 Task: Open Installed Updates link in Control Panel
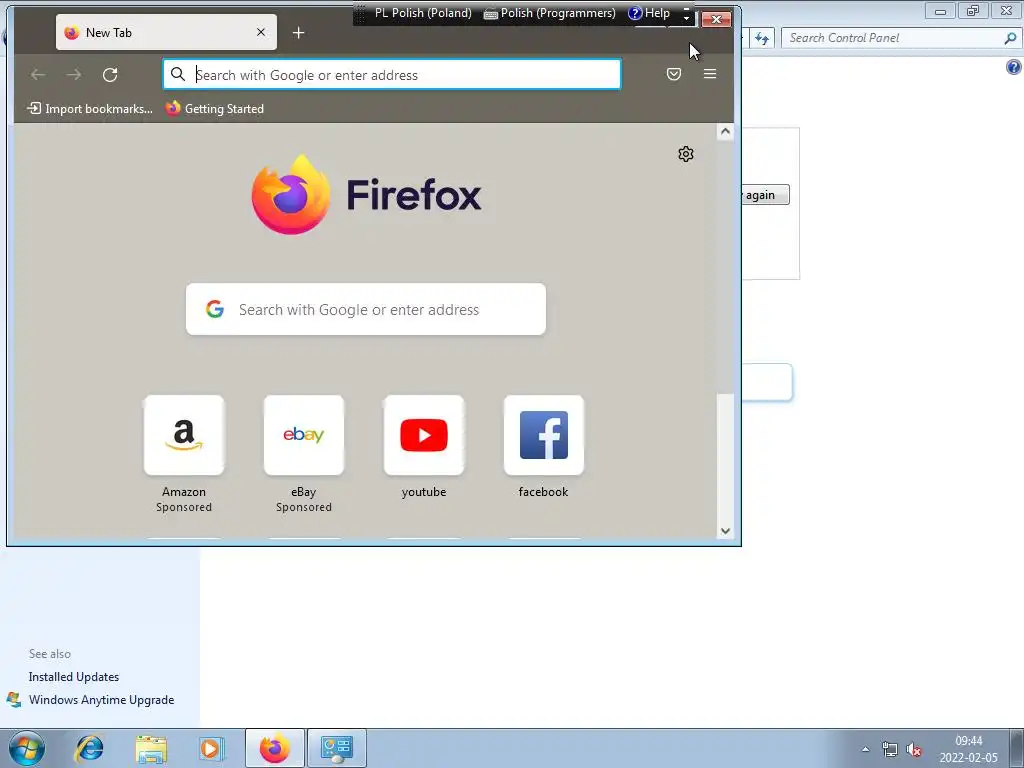pos(74,677)
